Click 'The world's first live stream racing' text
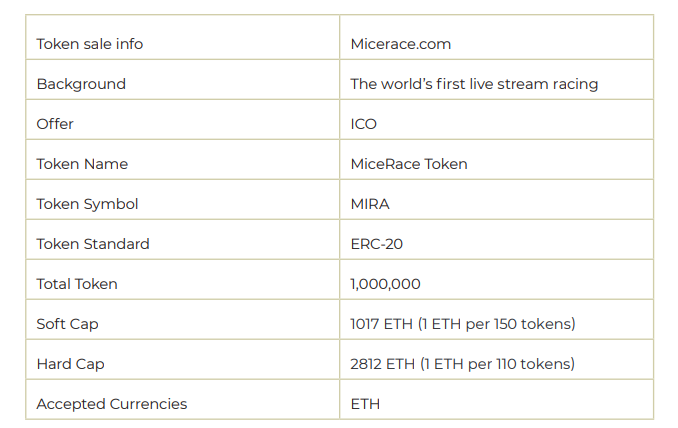The image size is (678, 428). click(x=474, y=84)
